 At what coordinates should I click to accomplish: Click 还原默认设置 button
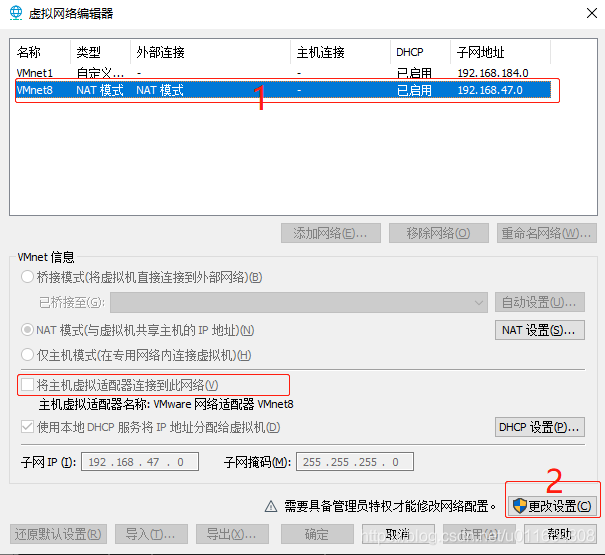click(58, 534)
